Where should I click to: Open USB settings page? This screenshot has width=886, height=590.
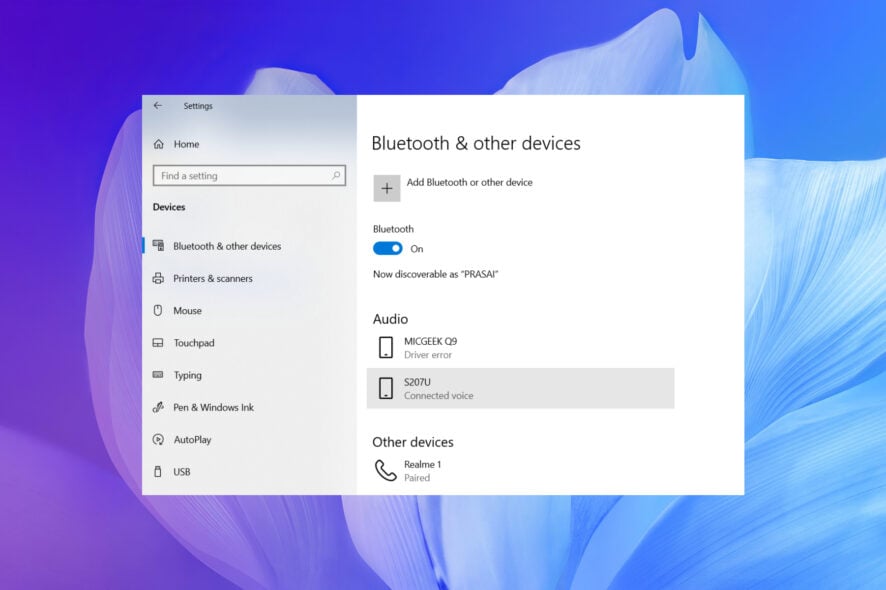[x=182, y=472]
